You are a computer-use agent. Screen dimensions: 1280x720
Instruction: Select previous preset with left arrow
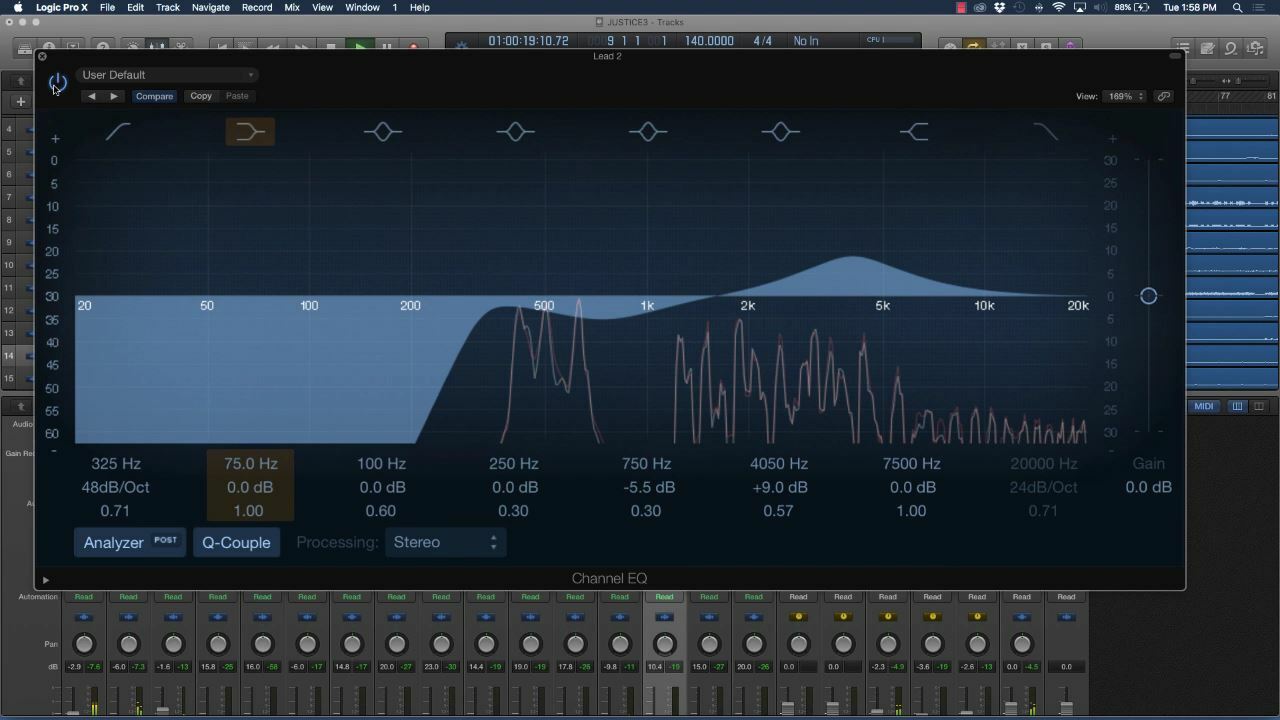[x=92, y=96]
